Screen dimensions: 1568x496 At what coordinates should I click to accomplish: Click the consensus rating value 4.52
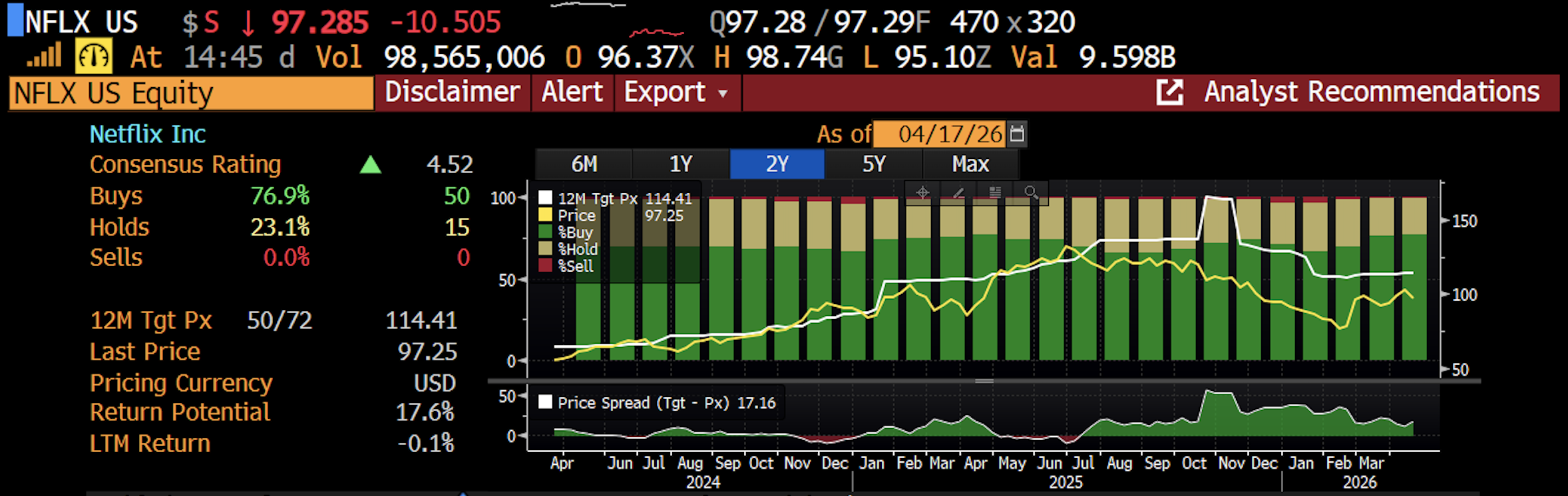click(x=450, y=164)
